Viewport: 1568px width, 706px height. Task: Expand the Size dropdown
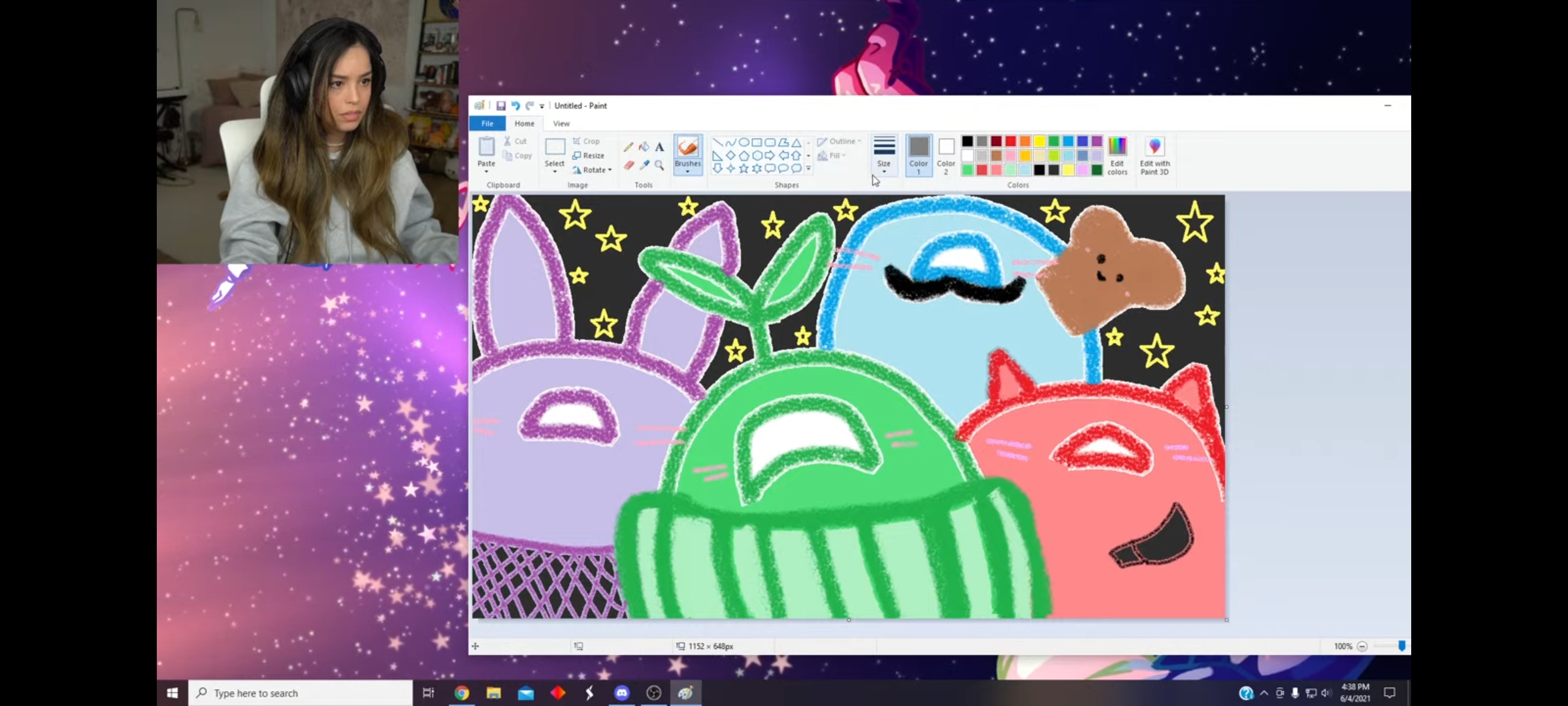tap(884, 156)
